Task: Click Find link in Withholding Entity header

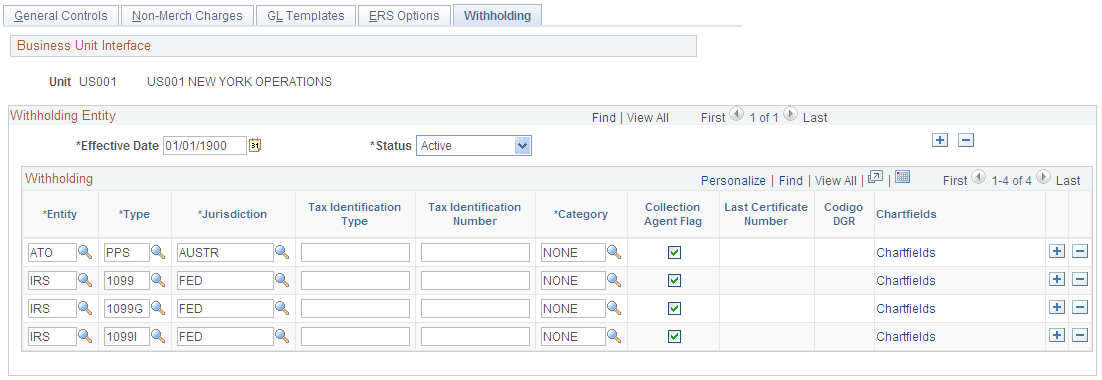Action: pos(604,117)
